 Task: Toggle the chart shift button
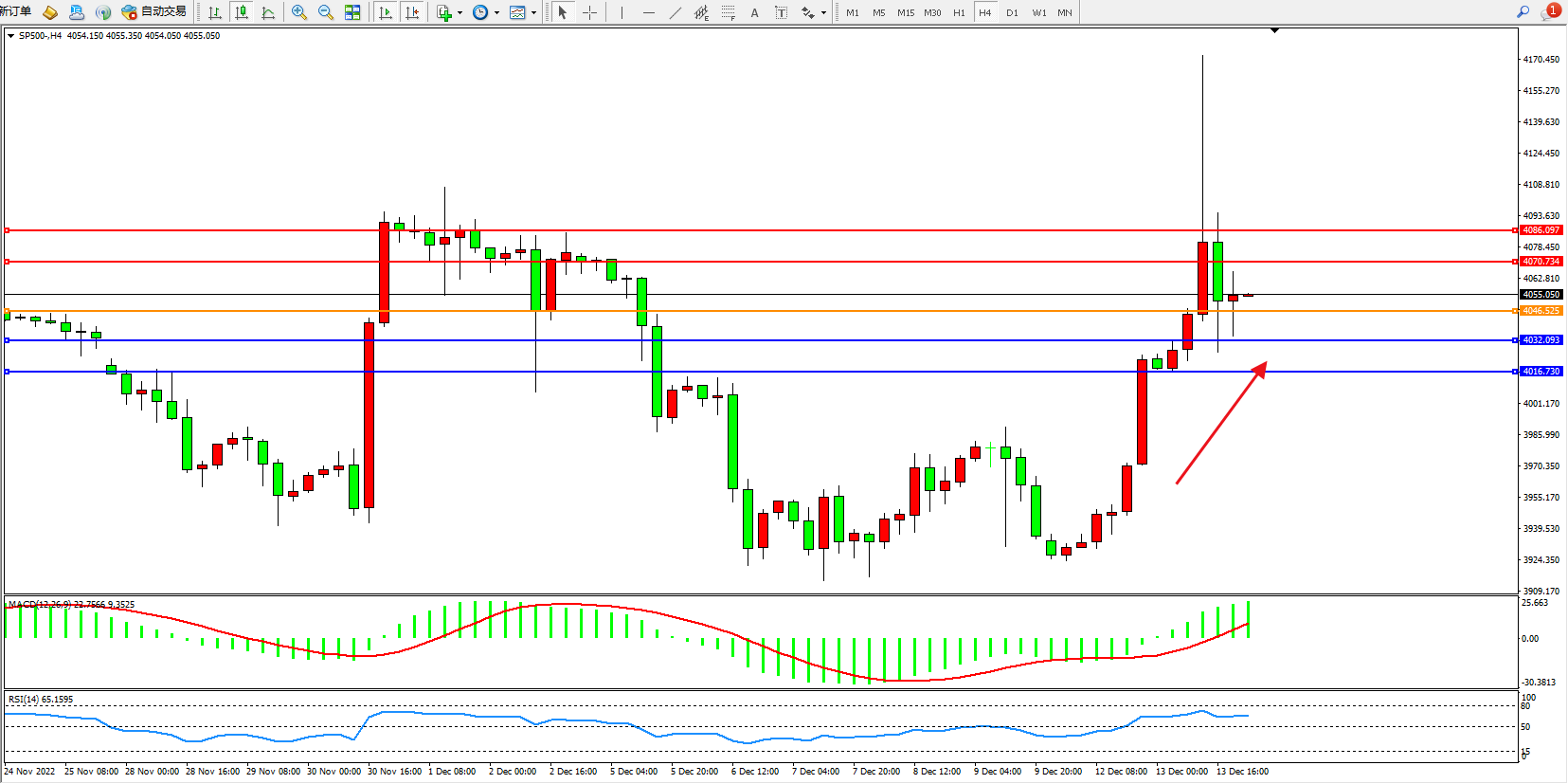tap(412, 12)
